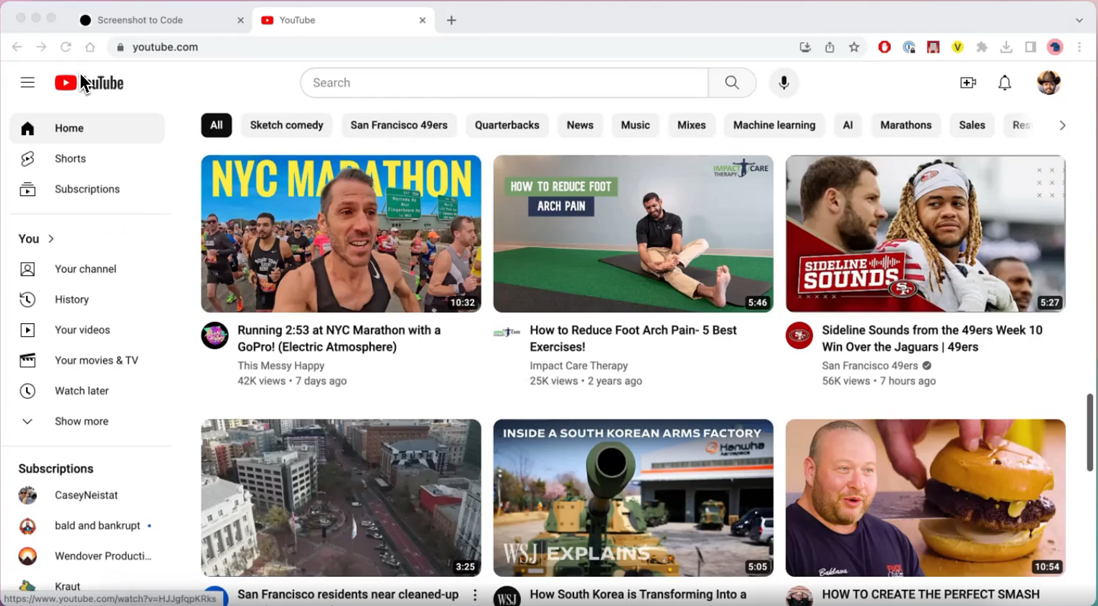
Task: Click the install app icon in address bar
Action: (x=805, y=47)
